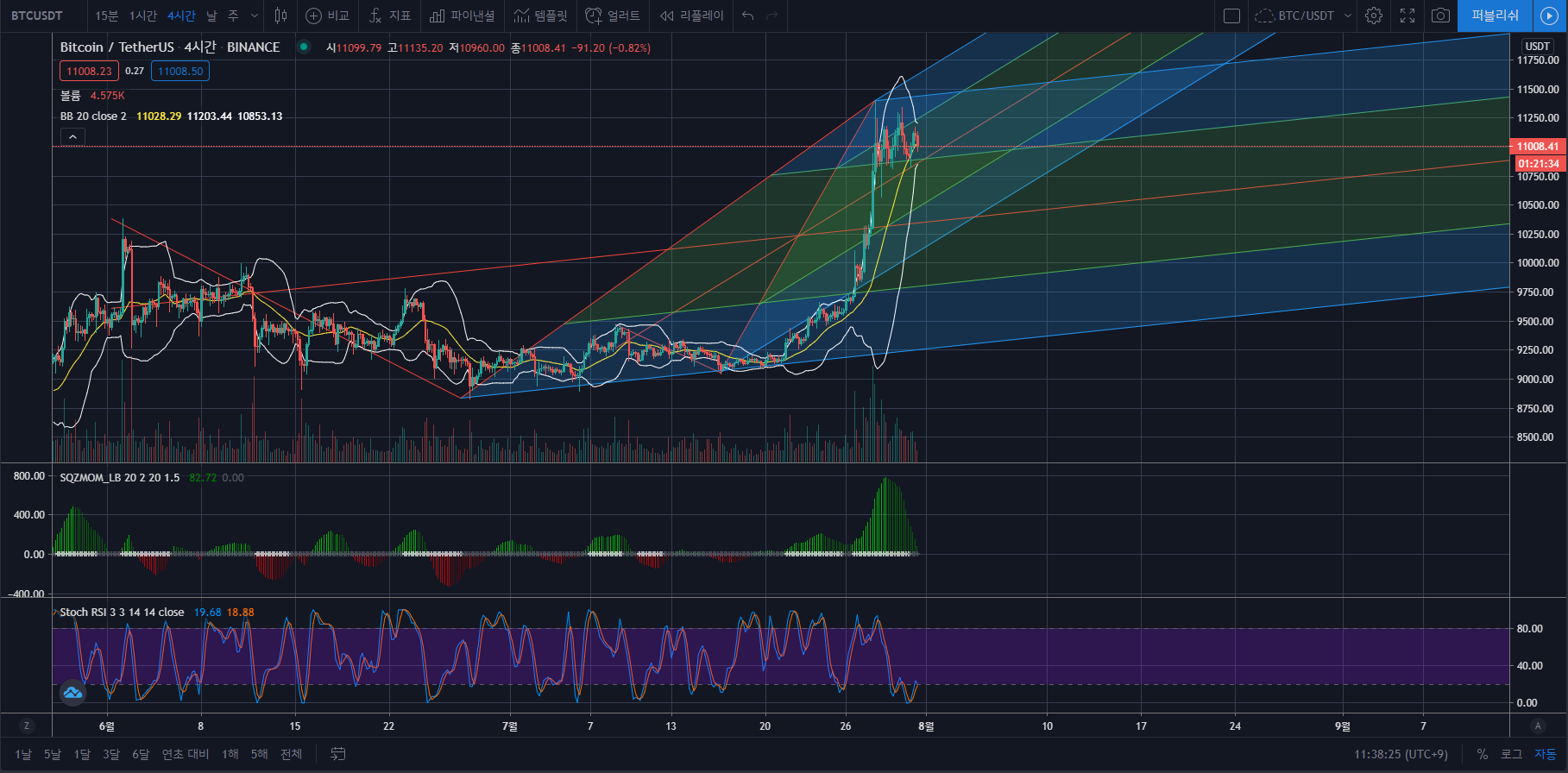Open the timezone Z button
1568x773 pixels.
coord(27,726)
